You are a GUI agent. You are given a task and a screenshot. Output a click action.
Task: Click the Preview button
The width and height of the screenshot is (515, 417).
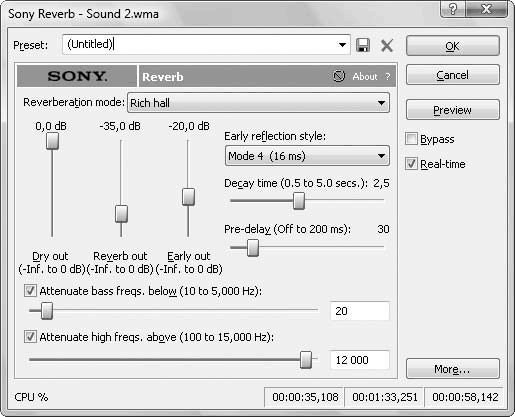453,110
